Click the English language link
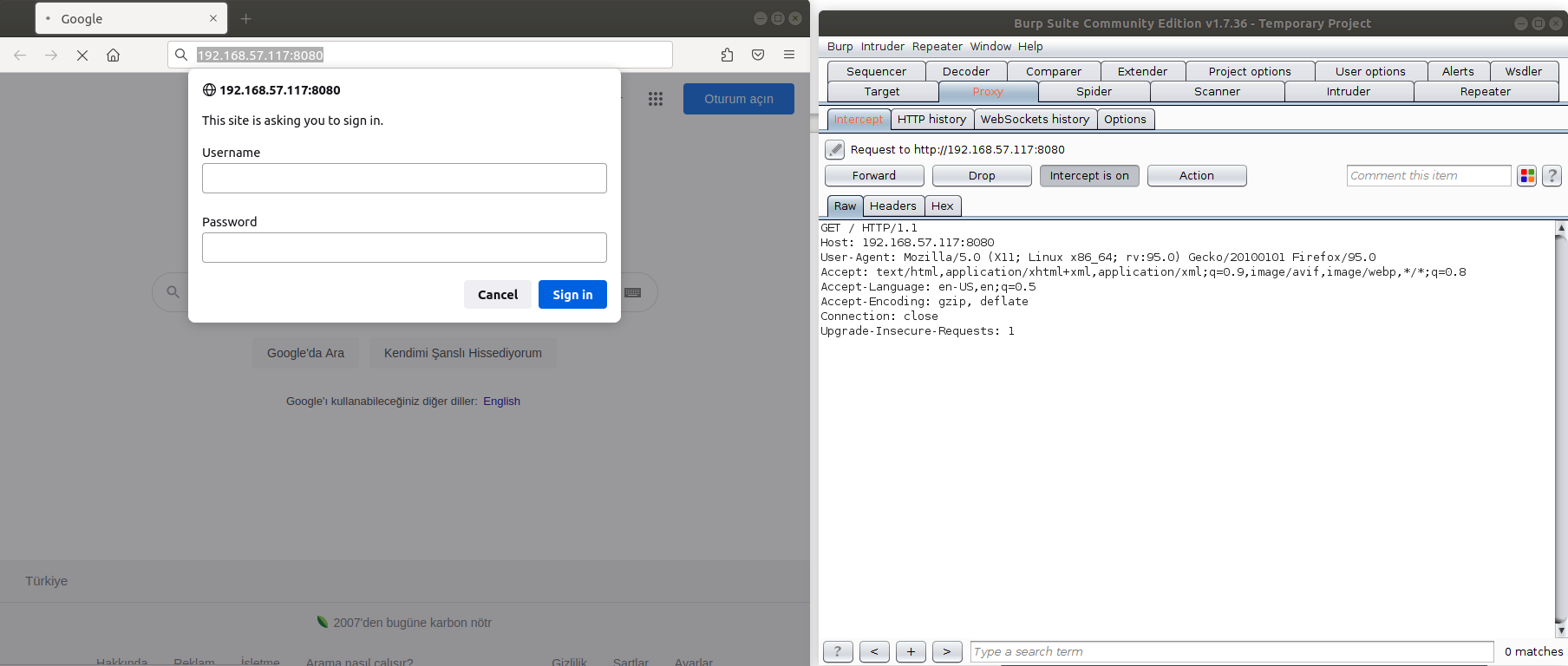 coord(501,401)
